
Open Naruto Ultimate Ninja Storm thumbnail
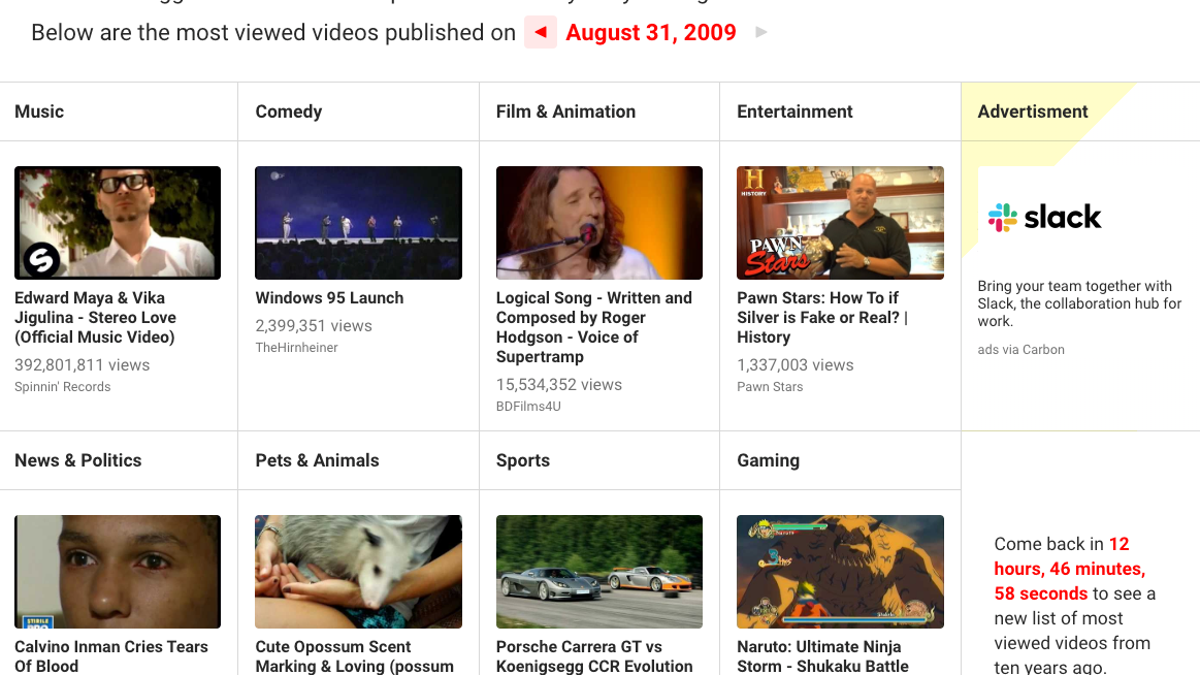tap(840, 571)
